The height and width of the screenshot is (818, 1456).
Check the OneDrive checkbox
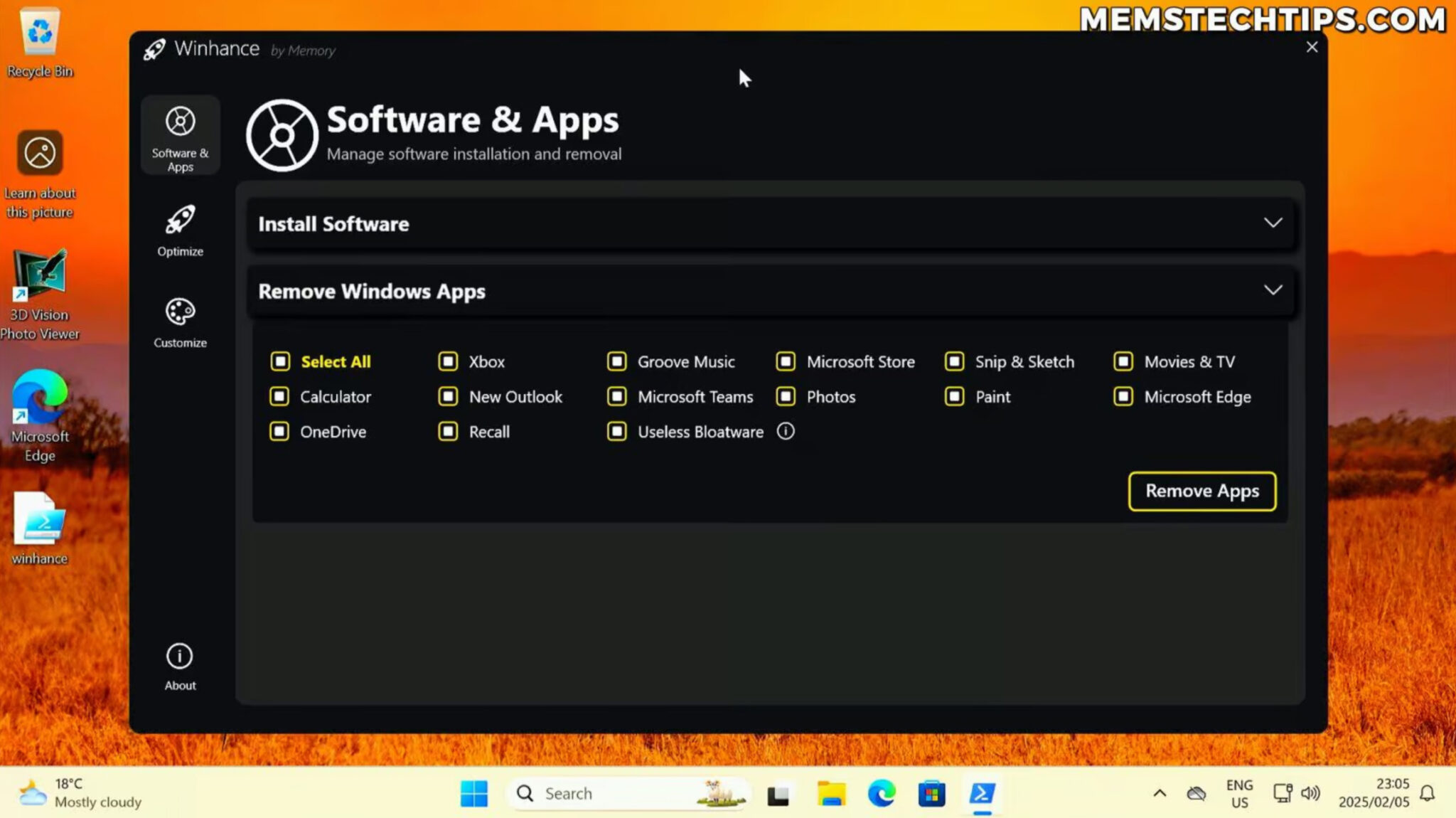click(279, 431)
